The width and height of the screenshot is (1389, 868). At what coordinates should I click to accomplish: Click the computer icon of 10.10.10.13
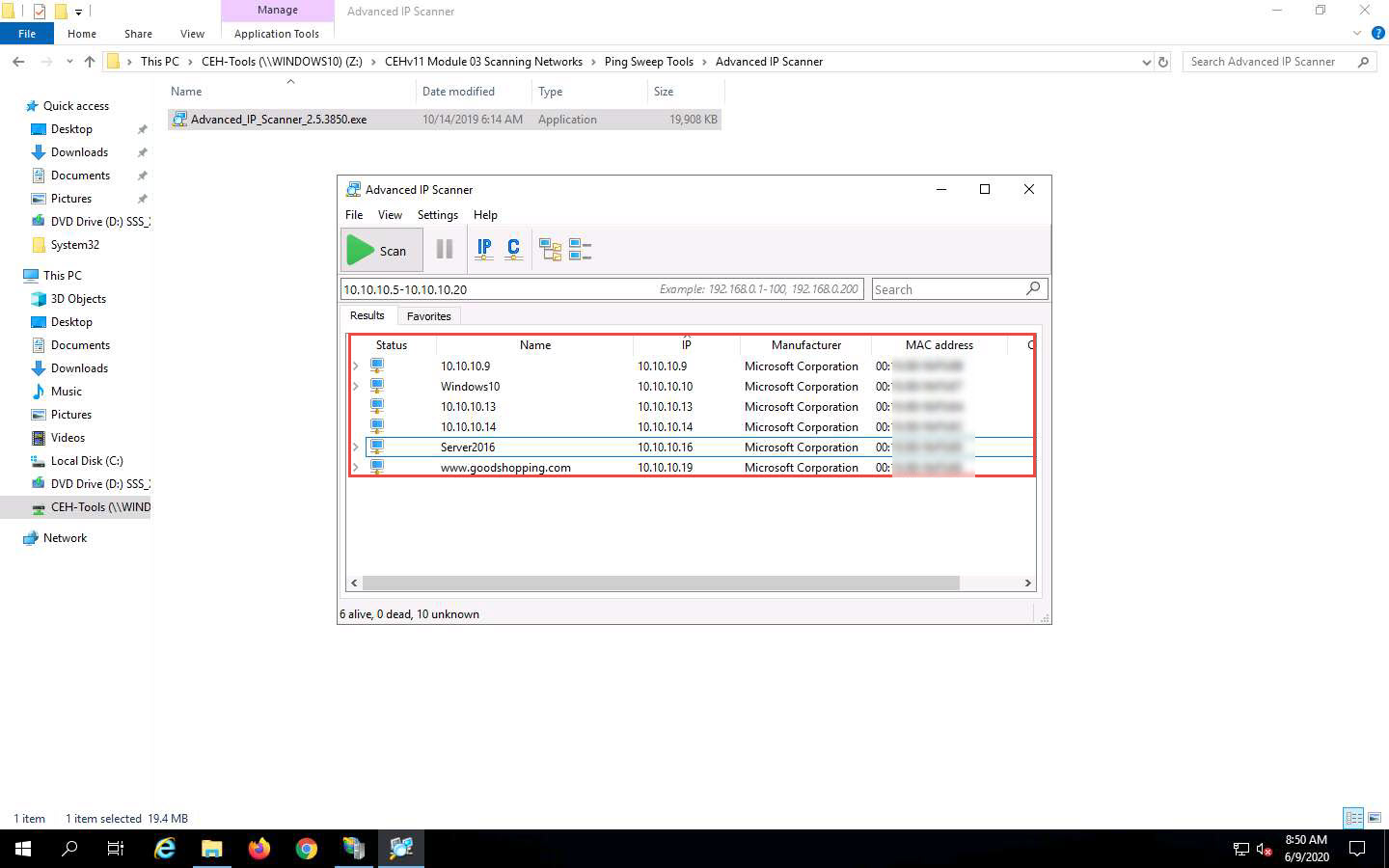pos(377,407)
